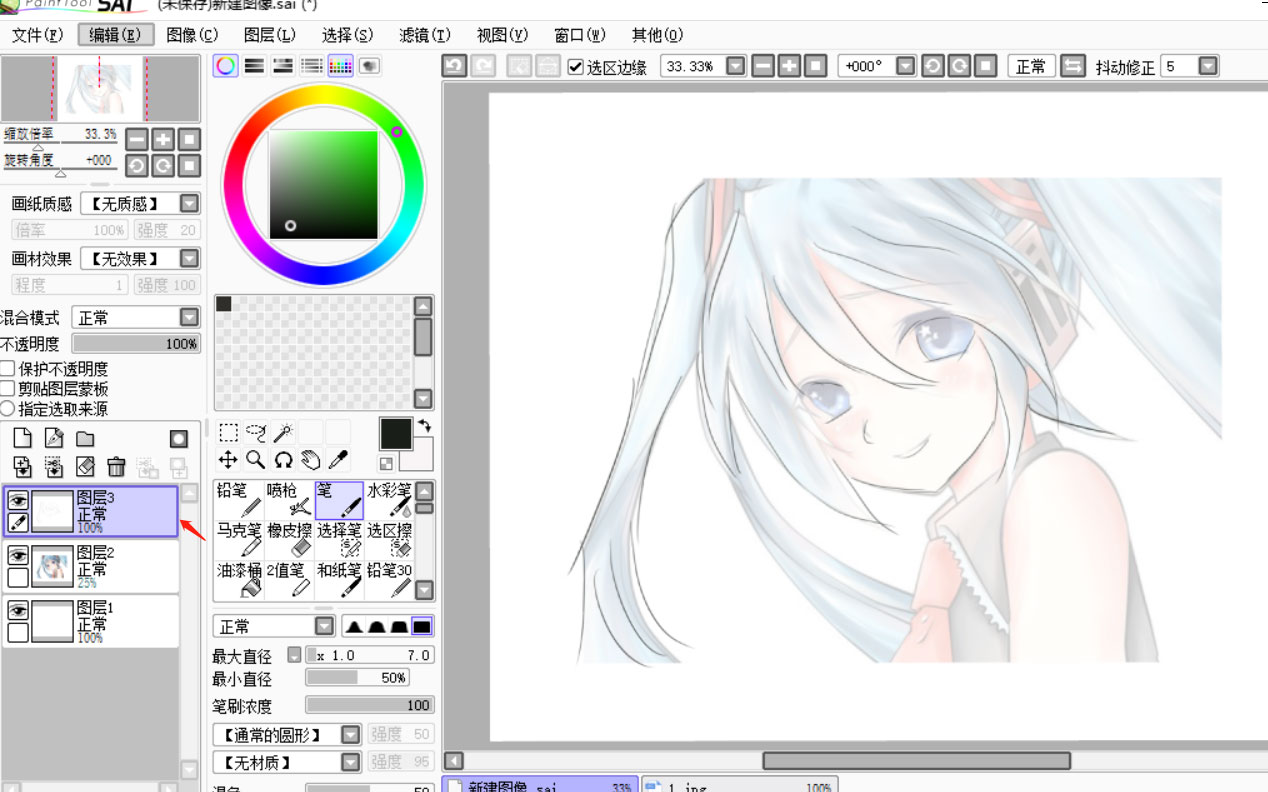The image size is (1268, 792).
Task: Open the 混合模式 blend mode dropdown
Action: pyautogui.click(x=189, y=318)
